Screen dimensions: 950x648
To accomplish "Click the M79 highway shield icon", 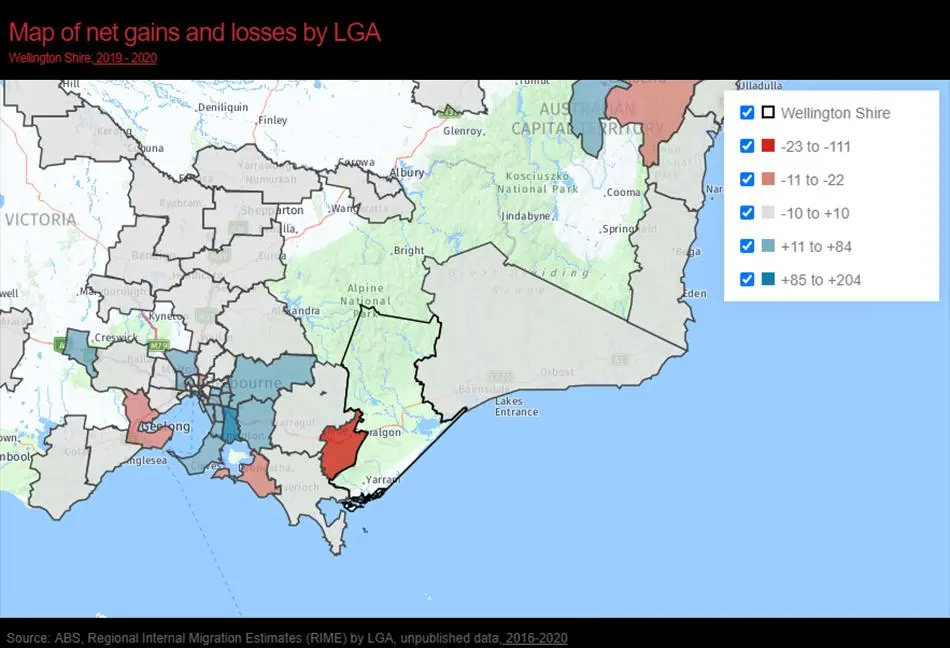I will click(x=158, y=346).
